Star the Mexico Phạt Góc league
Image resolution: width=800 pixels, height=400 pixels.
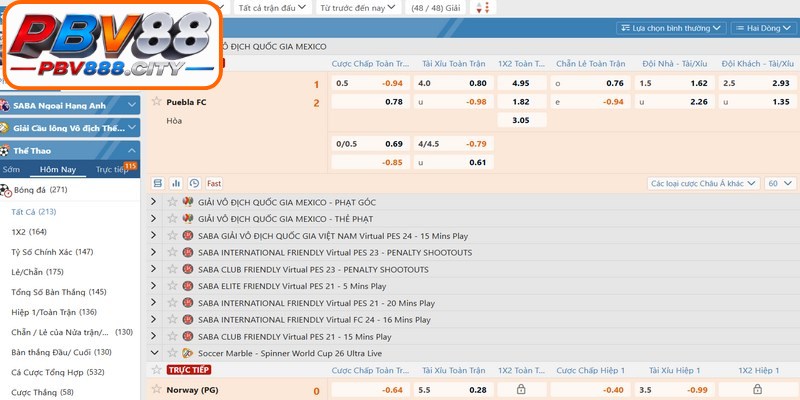(172, 202)
